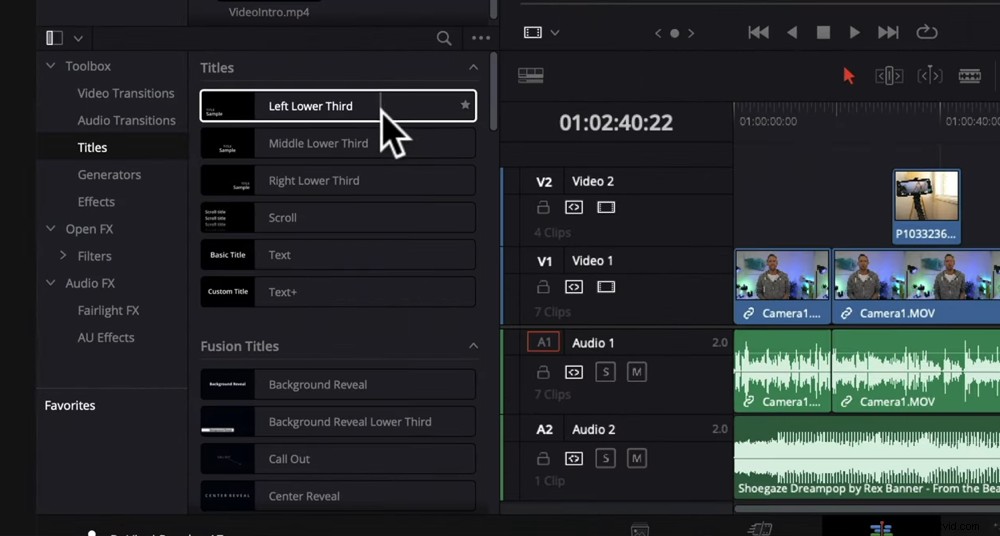Open the viewer mode dropdown arrow
The height and width of the screenshot is (536, 1000).
(554, 33)
